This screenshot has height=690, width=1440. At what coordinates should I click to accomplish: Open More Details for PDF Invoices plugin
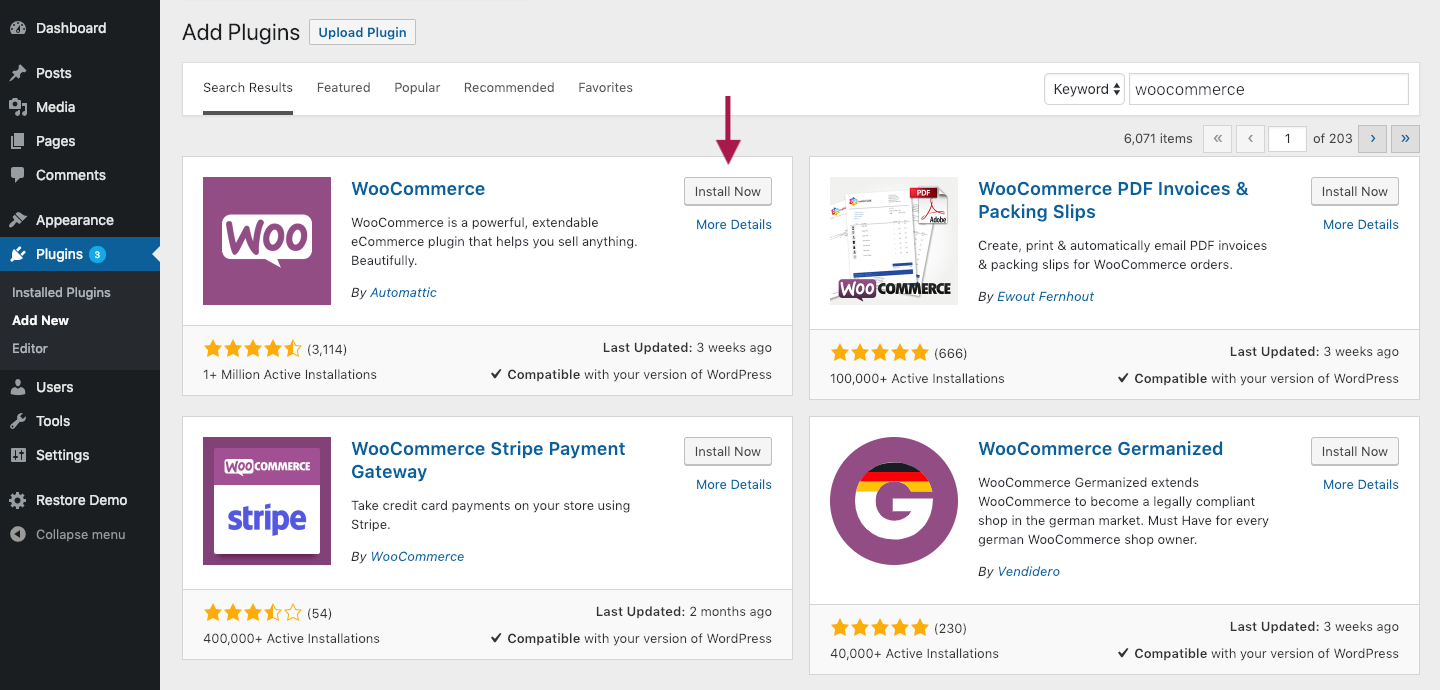coord(1361,225)
